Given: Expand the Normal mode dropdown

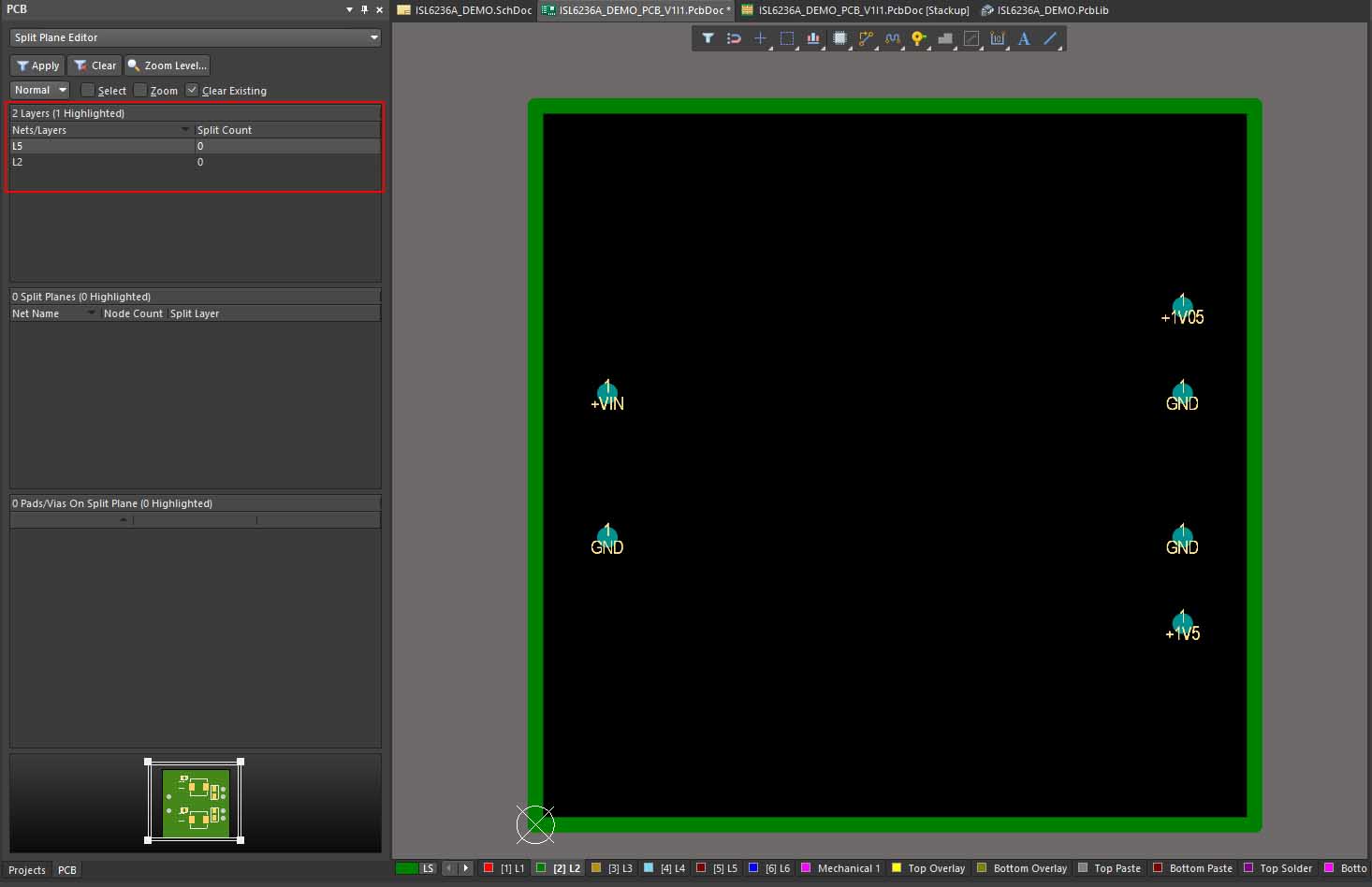Looking at the screenshot, I should pyautogui.click(x=63, y=90).
